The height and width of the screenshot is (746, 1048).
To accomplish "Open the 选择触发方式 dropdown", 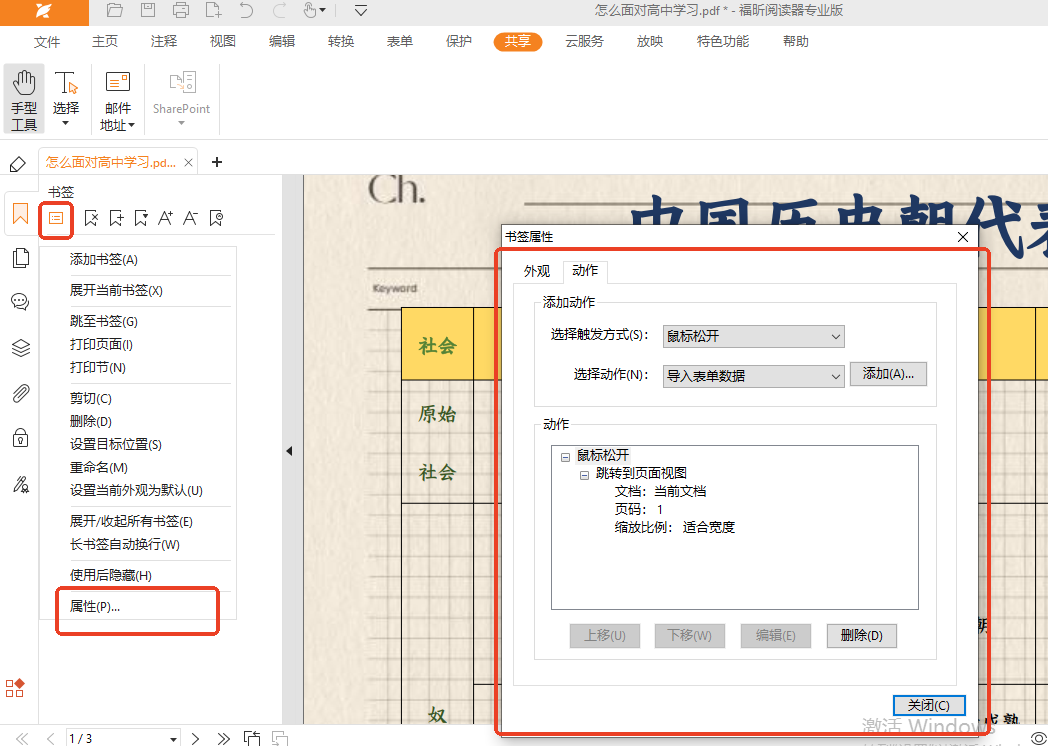I will click(x=754, y=337).
